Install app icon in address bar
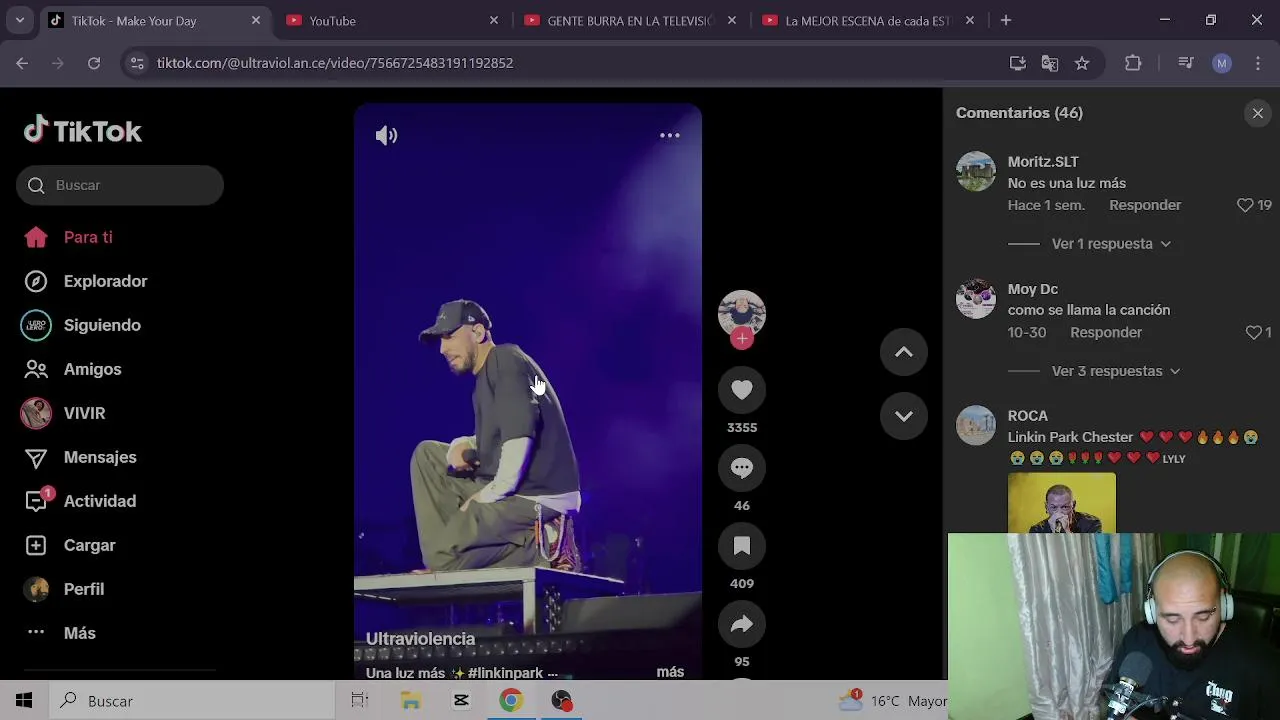1280x720 pixels. [x=1018, y=63]
